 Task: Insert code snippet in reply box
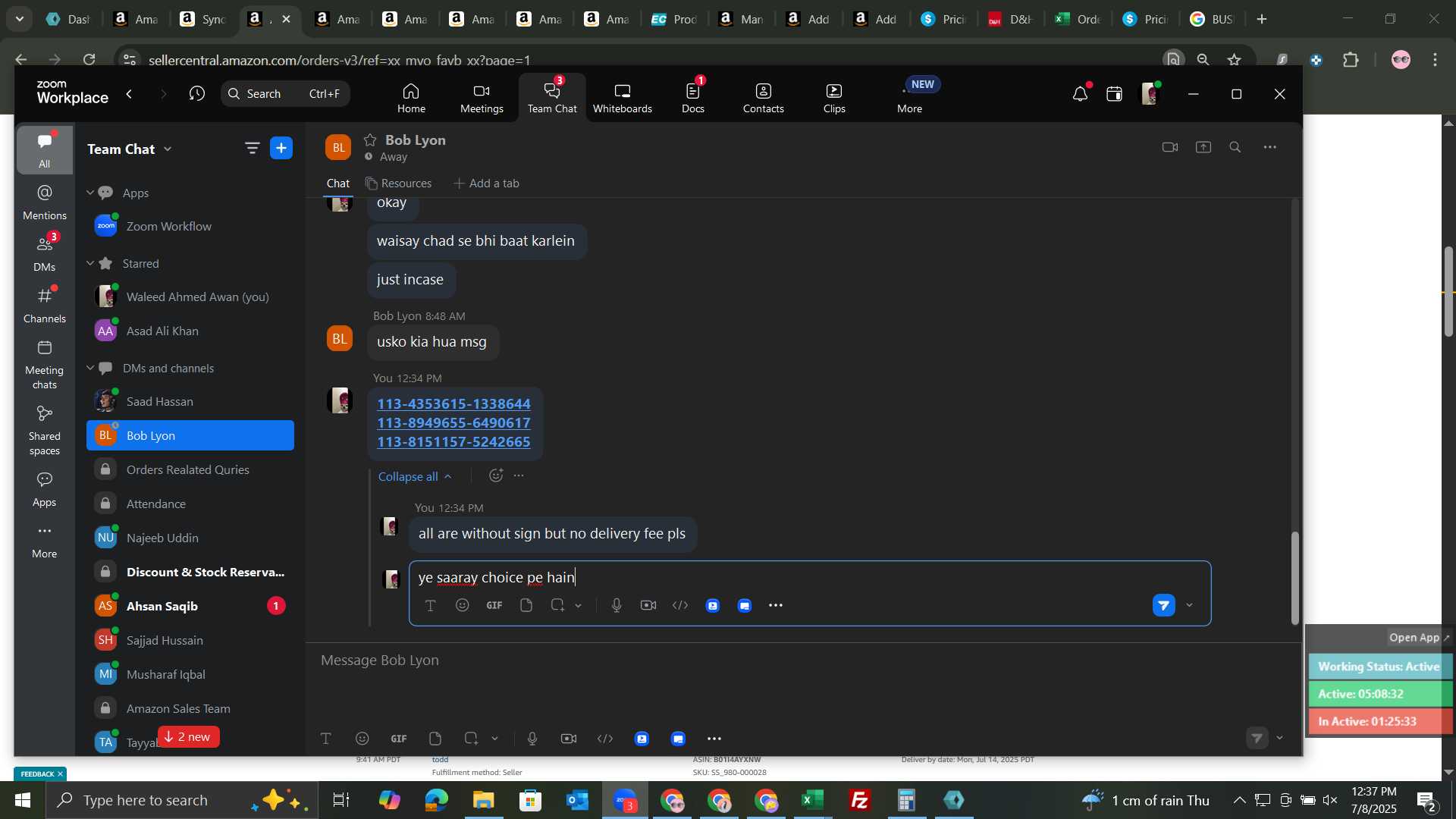pyautogui.click(x=680, y=605)
